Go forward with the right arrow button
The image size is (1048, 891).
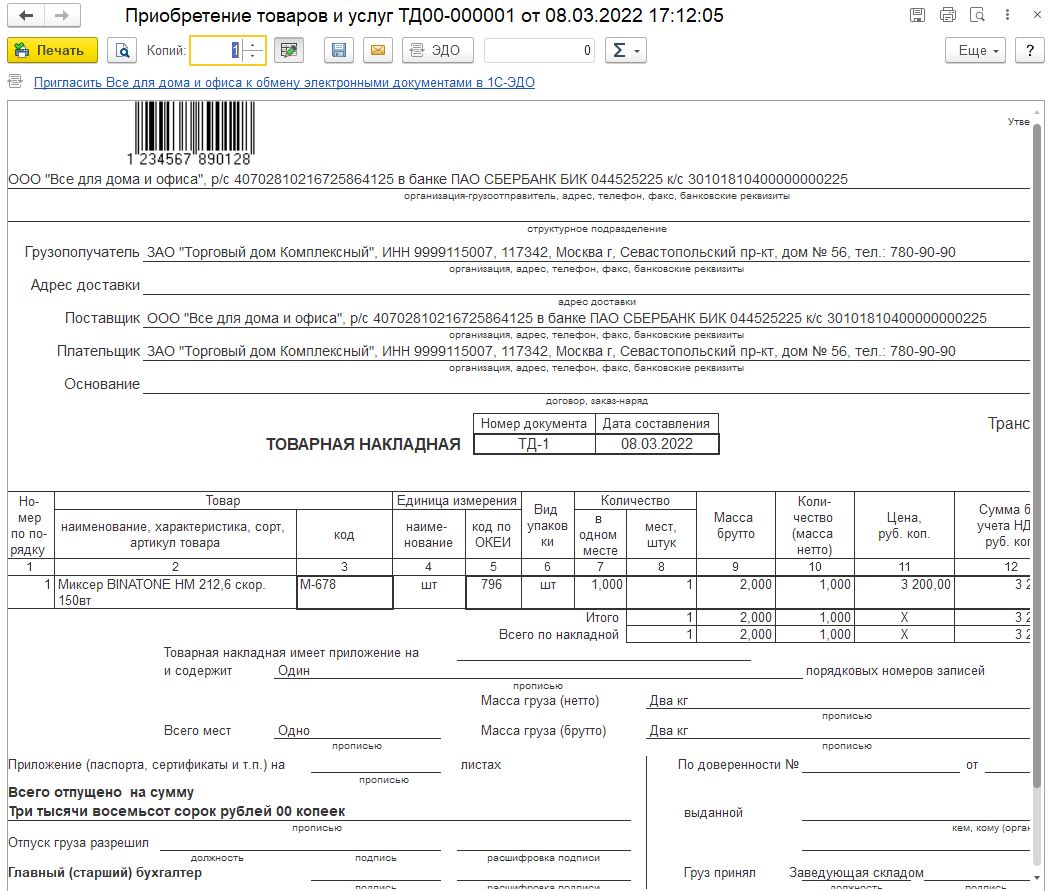pos(62,15)
